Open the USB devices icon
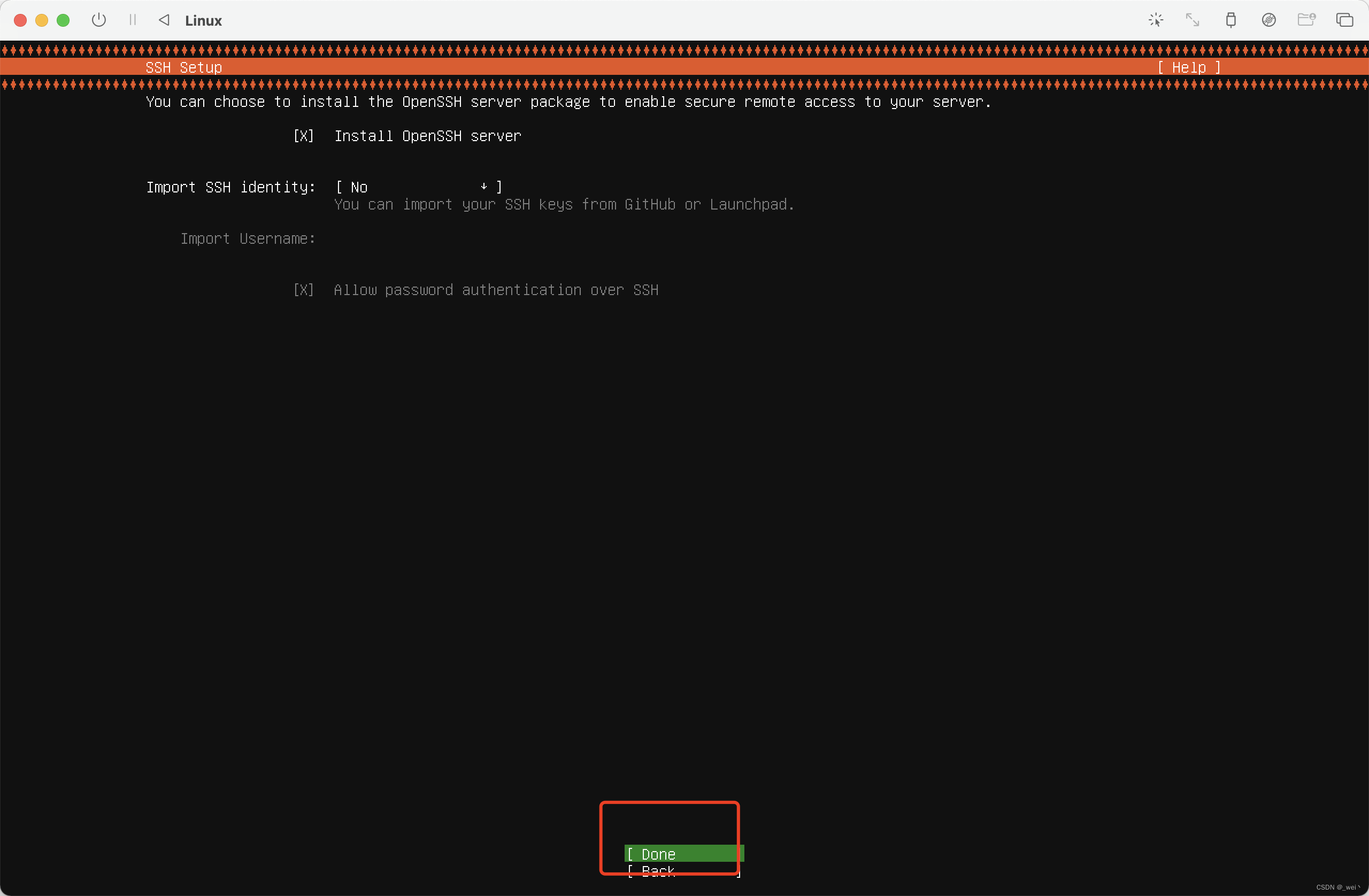The image size is (1369, 896). (x=1230, y=20)
